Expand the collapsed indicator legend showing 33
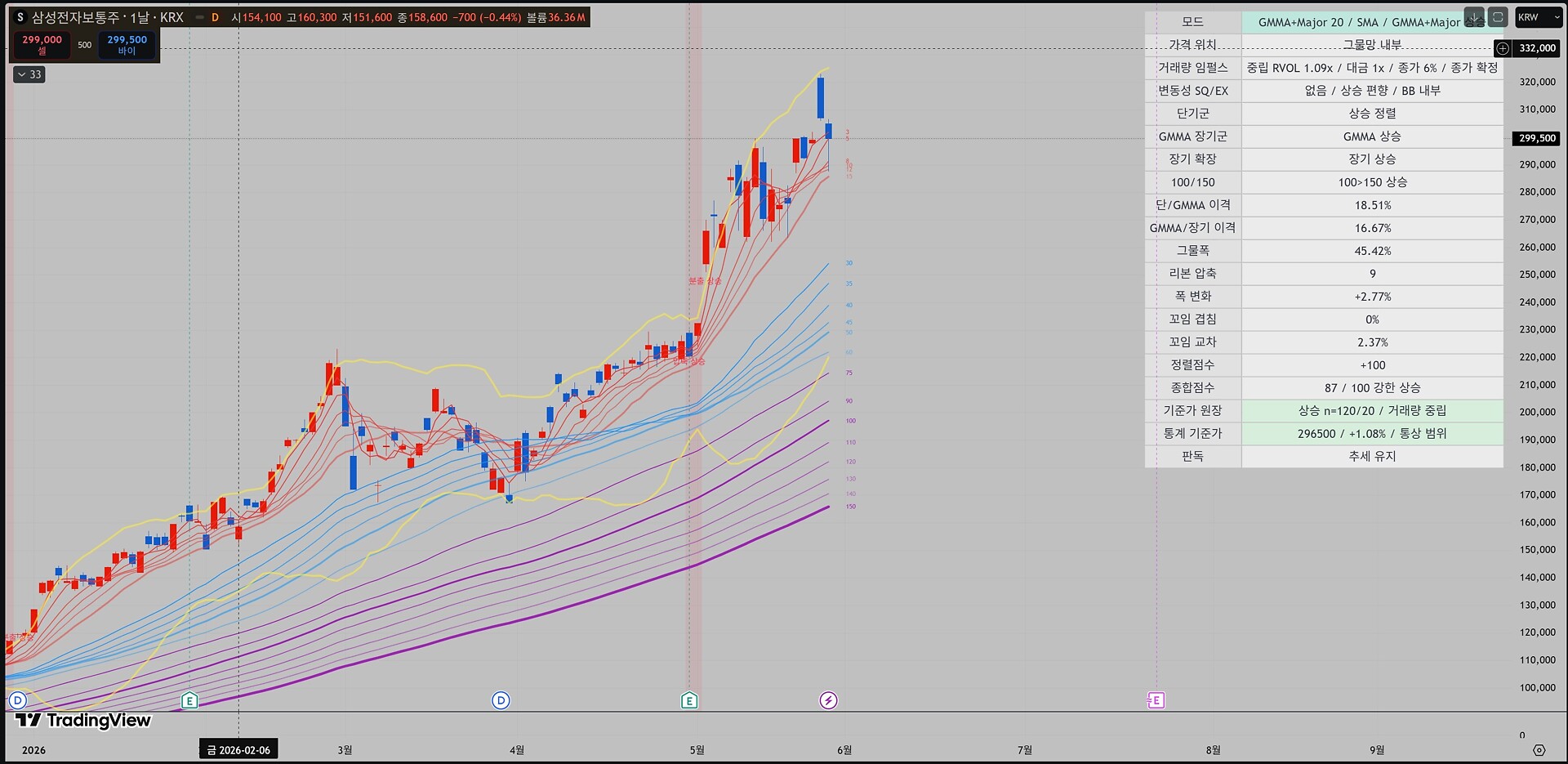The image size is (1568, 764). tap(29, 74)
